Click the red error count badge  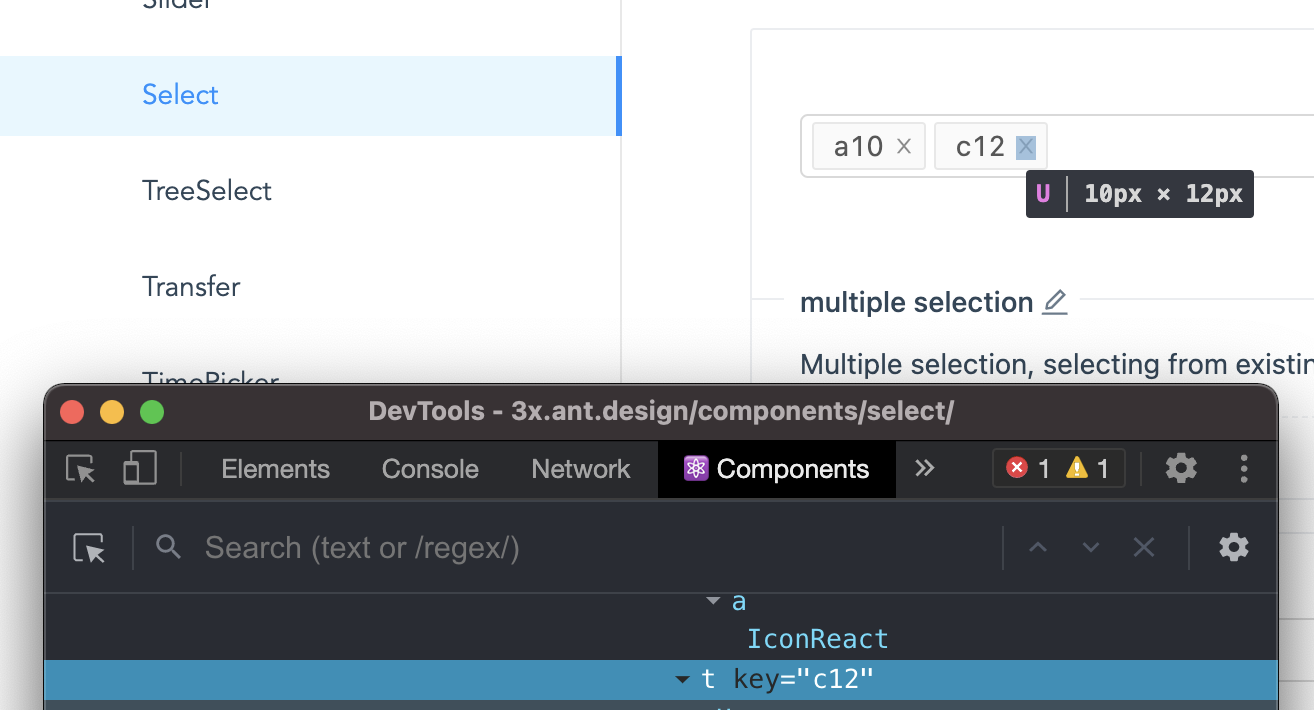tap(1028, 468)
